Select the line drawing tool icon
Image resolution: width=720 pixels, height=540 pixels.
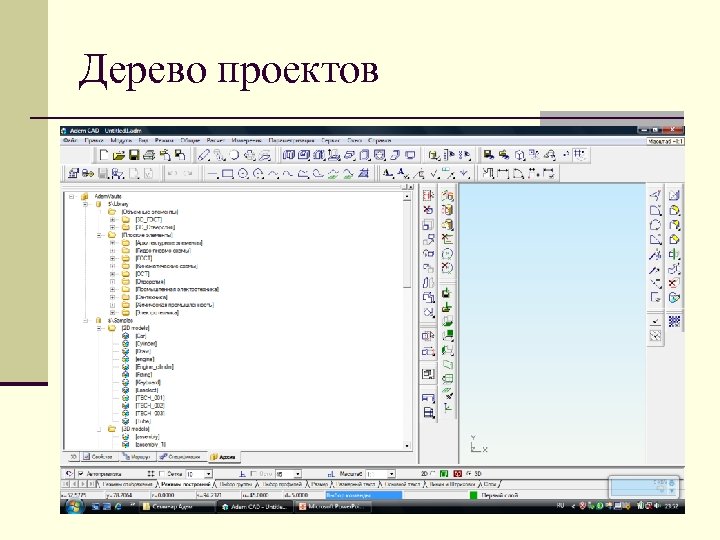pos(212,174)
